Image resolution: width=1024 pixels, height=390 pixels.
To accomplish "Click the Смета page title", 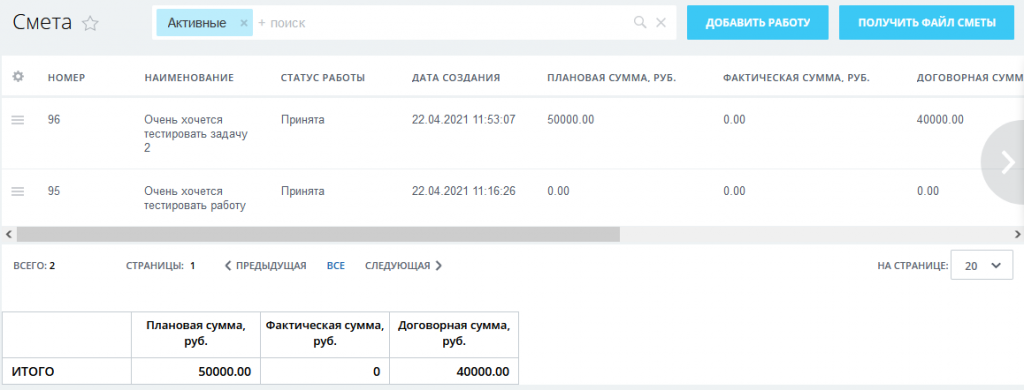I will pyautogui.click(x=42, y=23).
